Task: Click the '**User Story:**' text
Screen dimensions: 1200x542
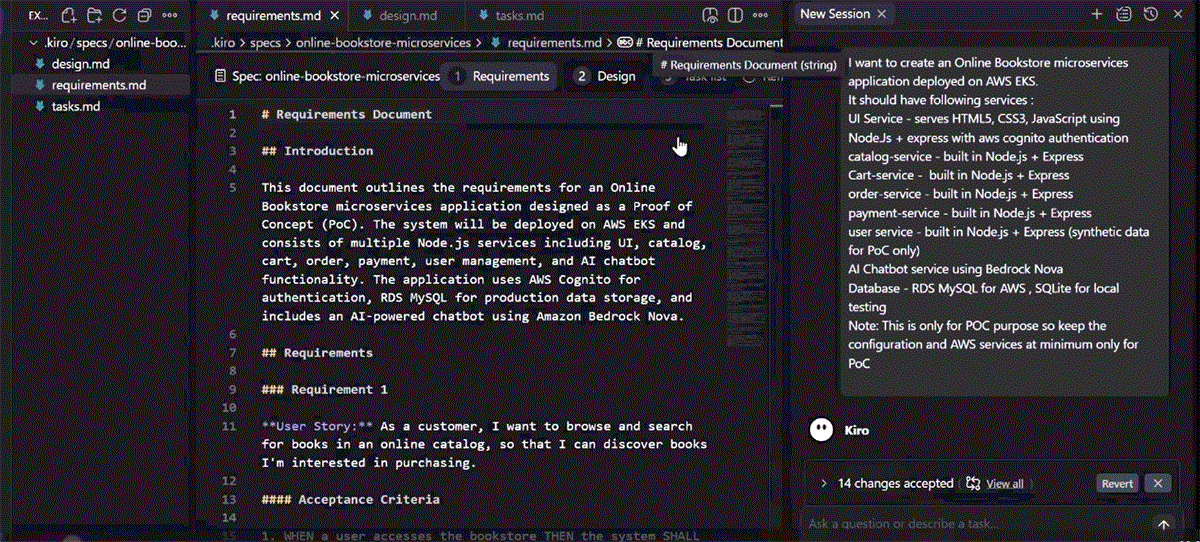Action: pyautogui.click(x=317, y=426)
